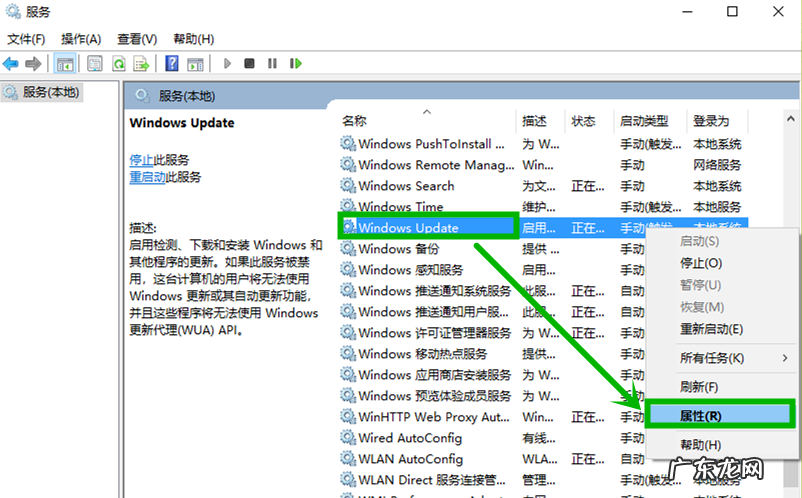Open the Properties toolbar icon
The height and width of the screenshot is (498, 802).
coord(95,64)
